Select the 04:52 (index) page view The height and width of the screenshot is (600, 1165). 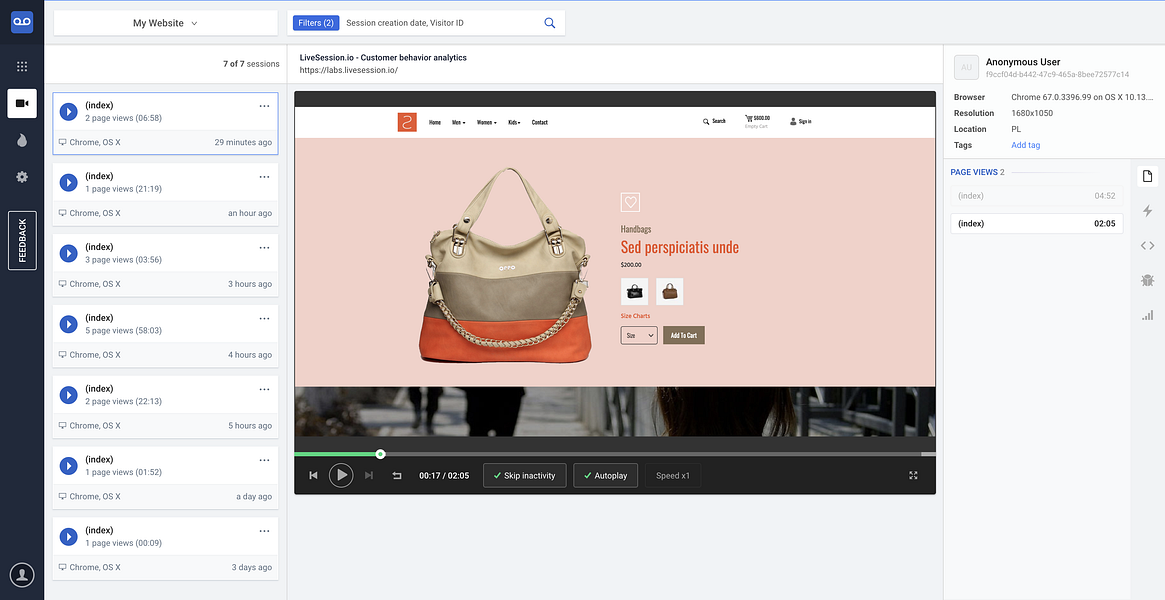pyautogui.click(x=1036, y=196)
